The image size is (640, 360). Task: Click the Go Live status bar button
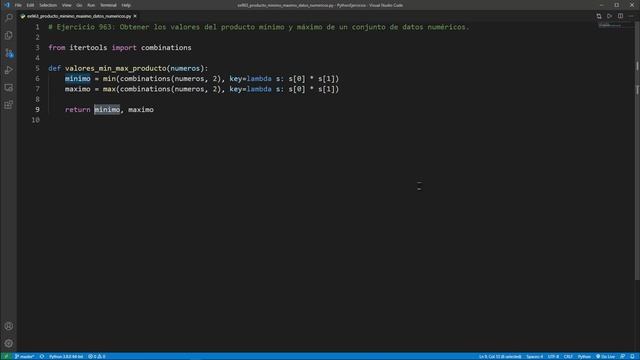(x=605, y=356)
